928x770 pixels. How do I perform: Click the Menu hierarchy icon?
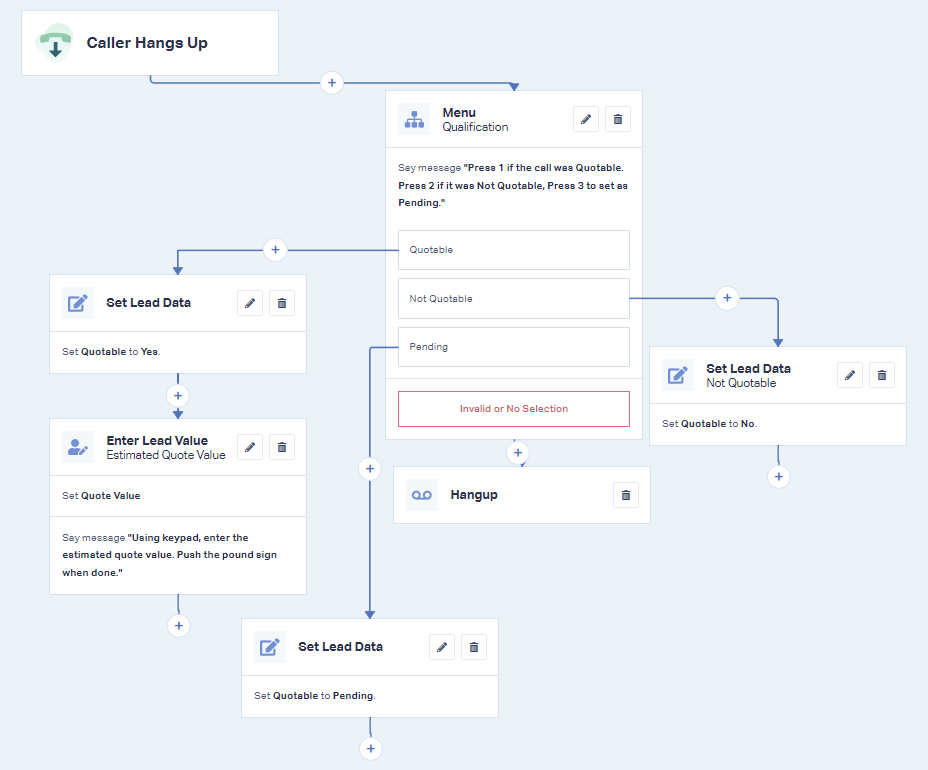click(414, 120)
